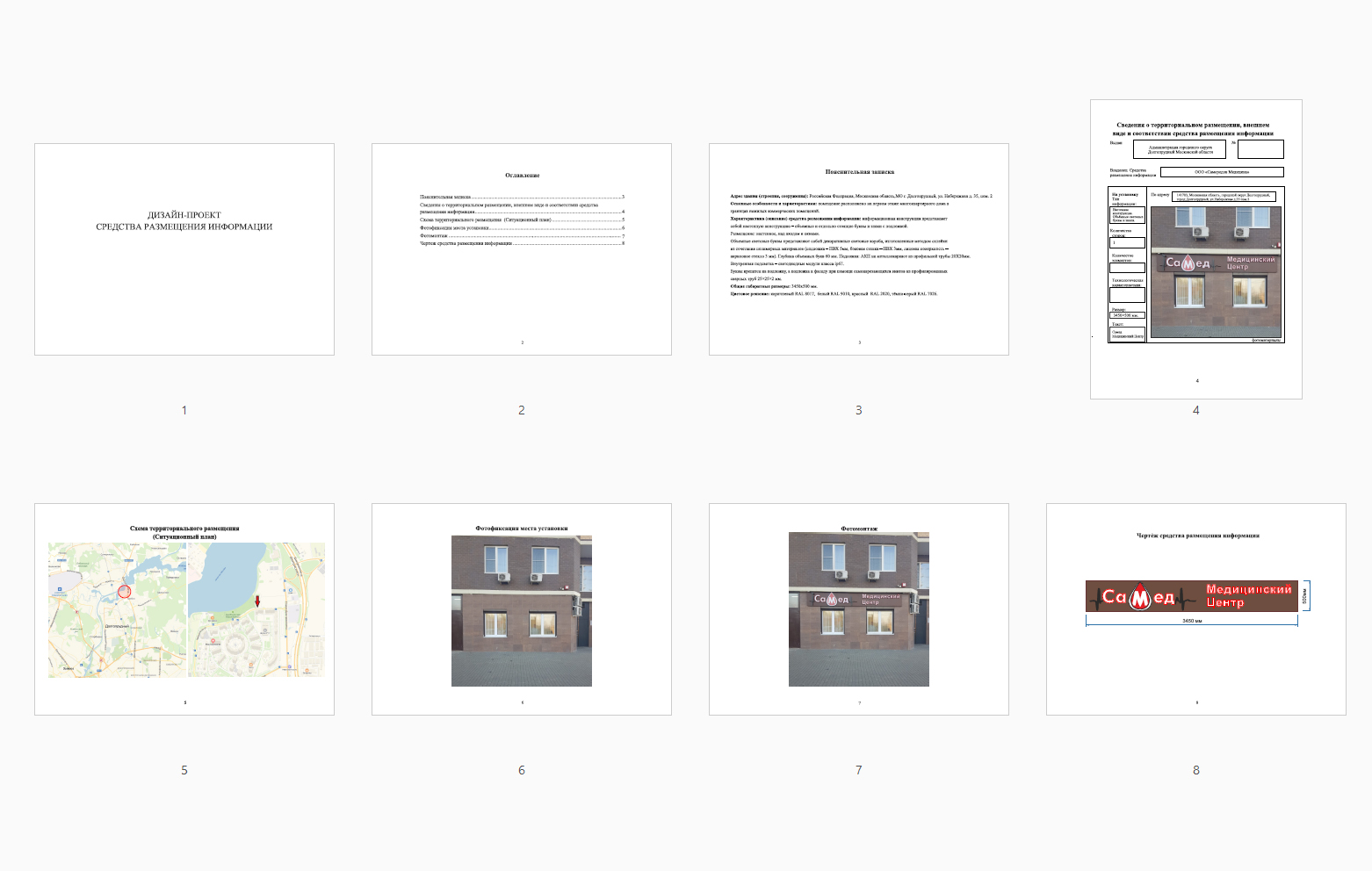Image resolution: width=1372 pixels, height=871 pixels.
Task: Click the brown "СаМед" sign banner drawing
Action: coord(1191,596)
